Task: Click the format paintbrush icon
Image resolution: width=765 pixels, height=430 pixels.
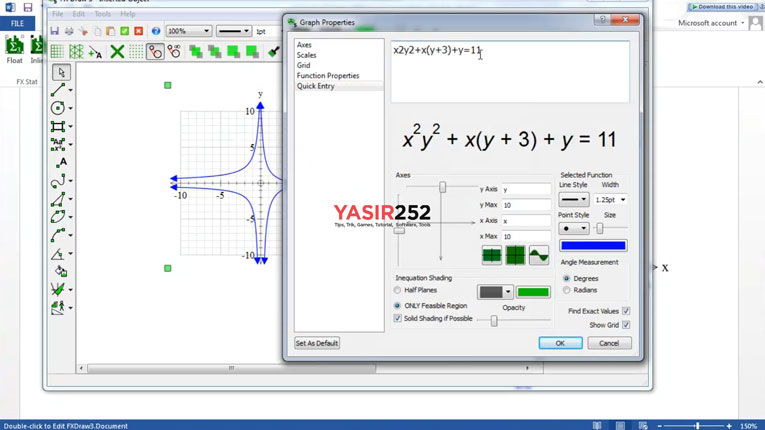Action: pos(273,51)
